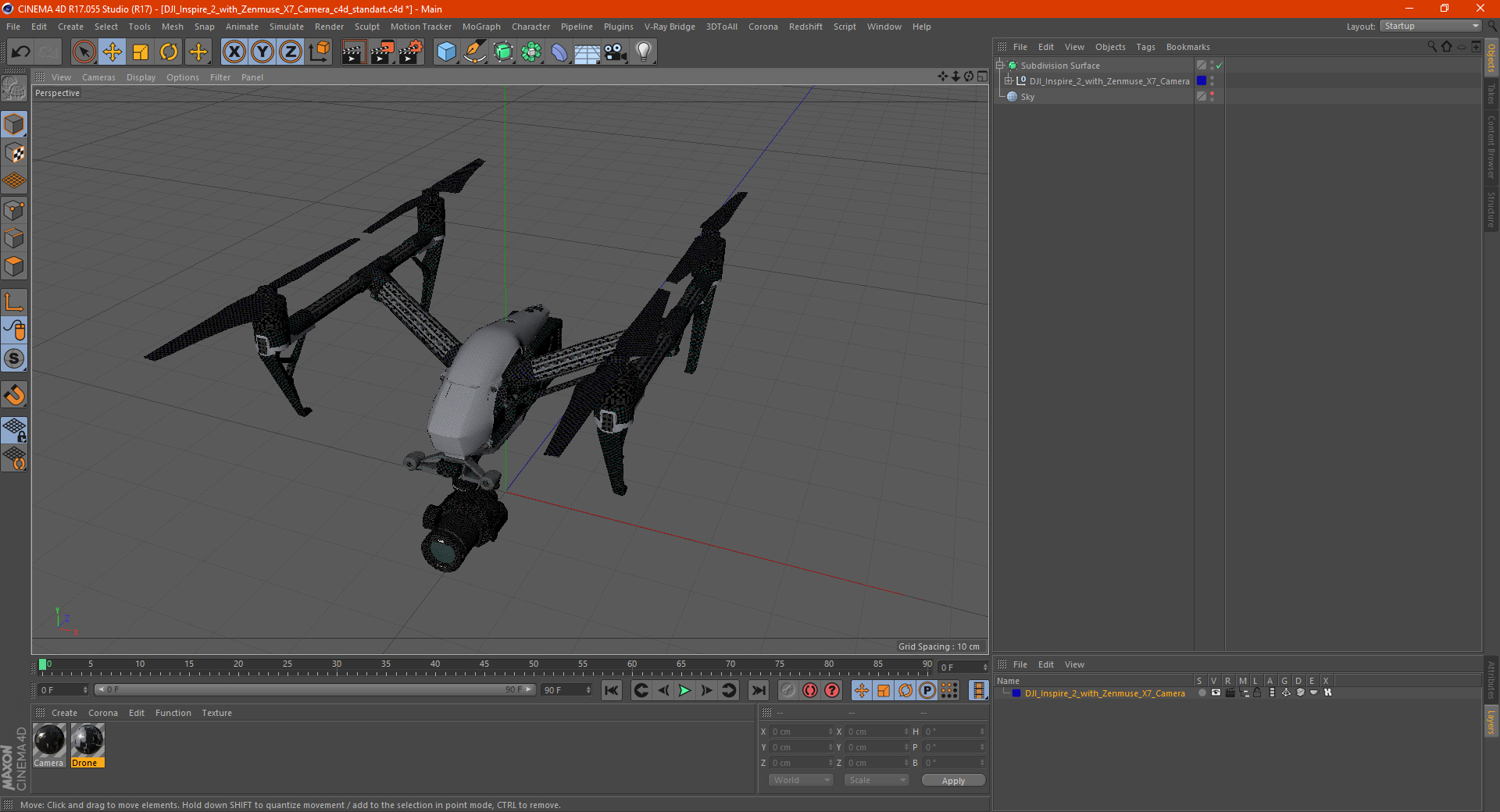Click the X position coordinate field

point(801,732)
